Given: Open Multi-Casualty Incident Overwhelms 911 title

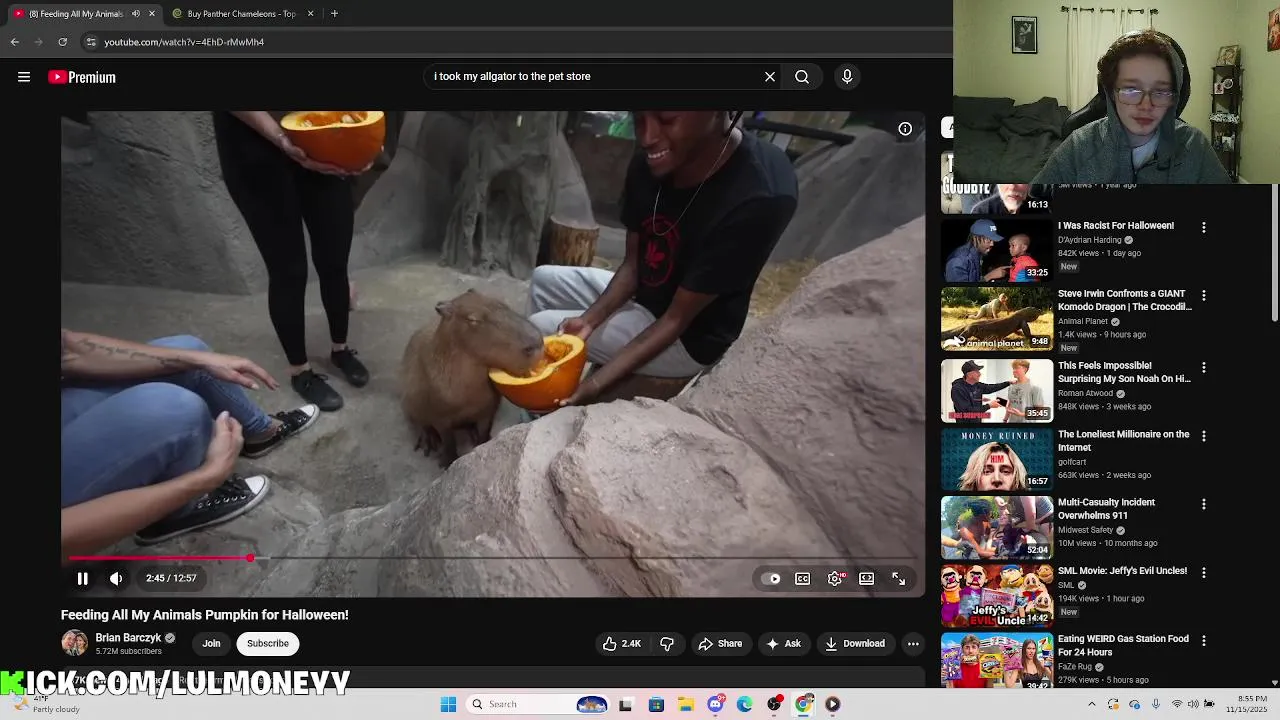Looking at the screenshot, I should [1106, 509].
